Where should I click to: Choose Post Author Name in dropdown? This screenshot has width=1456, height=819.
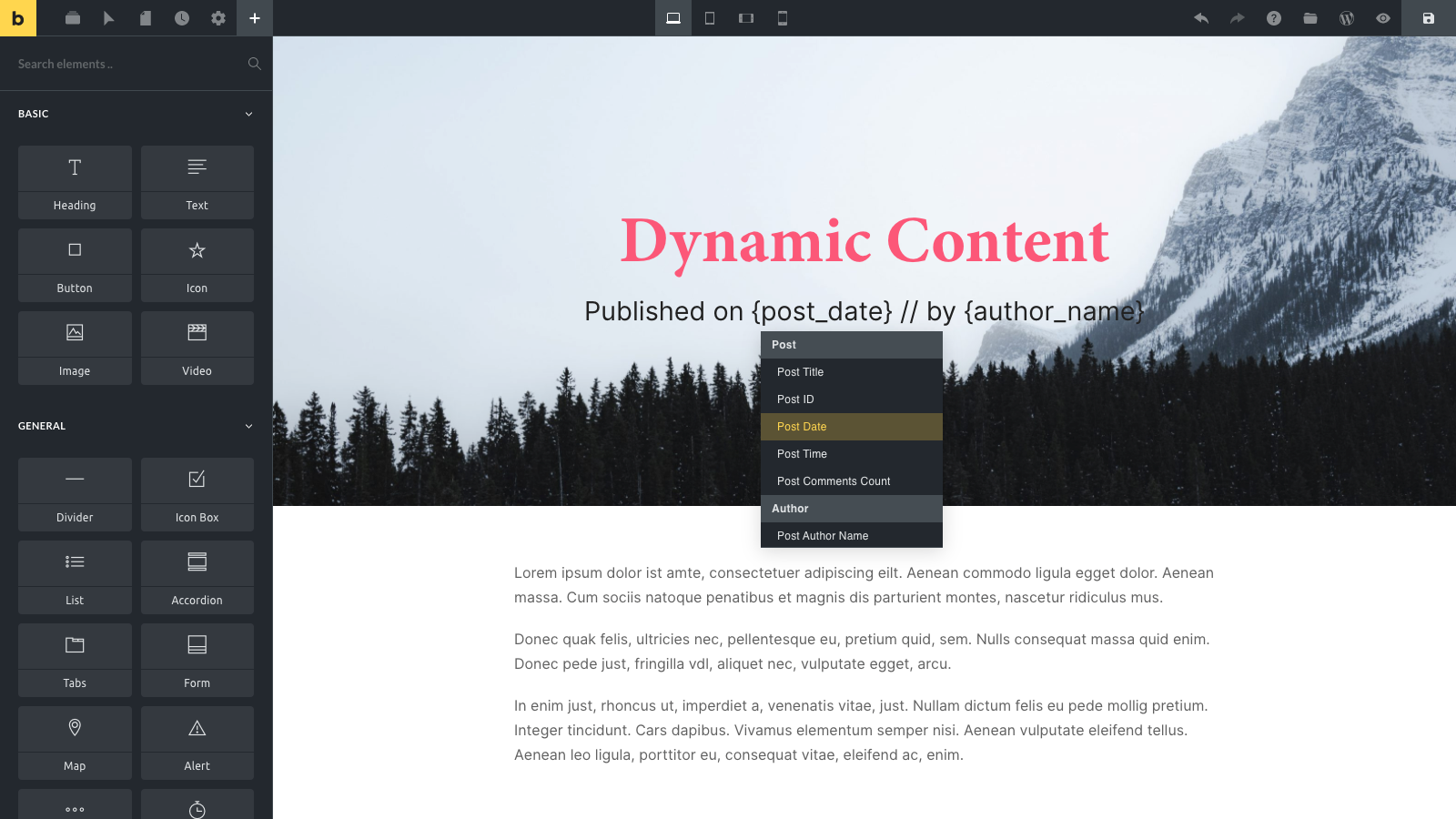tap(851, 536)
